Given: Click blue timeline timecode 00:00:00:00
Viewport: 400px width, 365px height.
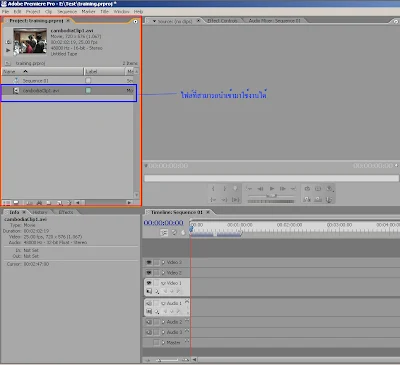Looking at the screenshot, I should 163,222.
